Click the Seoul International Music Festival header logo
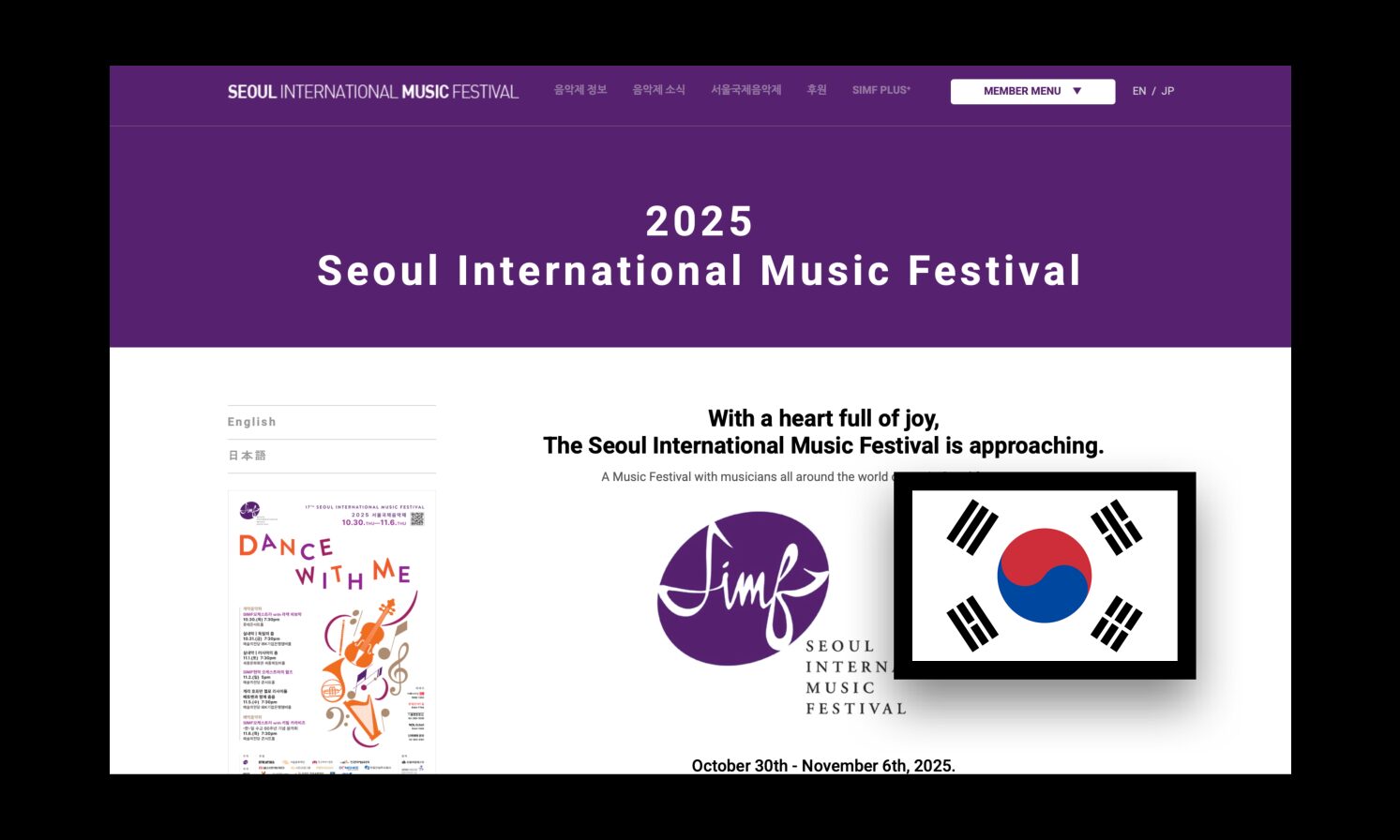The height and width of the screenshot is (840, 1400). click(372, 92)
